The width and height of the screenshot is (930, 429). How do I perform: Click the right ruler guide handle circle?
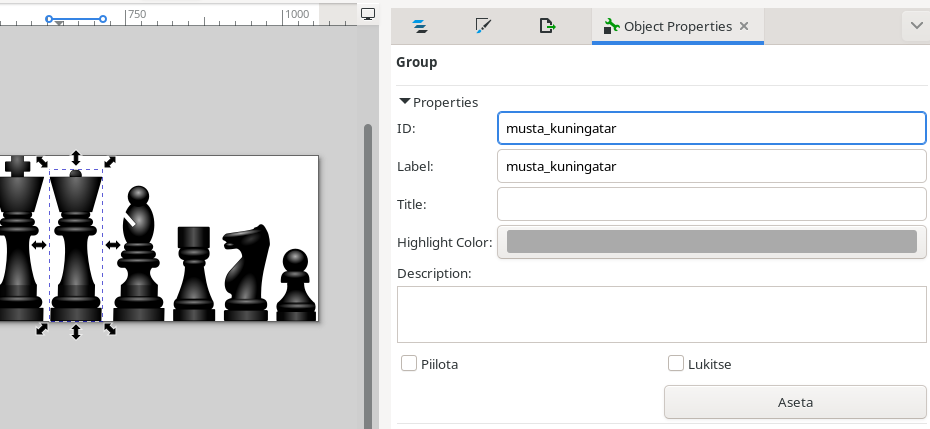(103, 19)
